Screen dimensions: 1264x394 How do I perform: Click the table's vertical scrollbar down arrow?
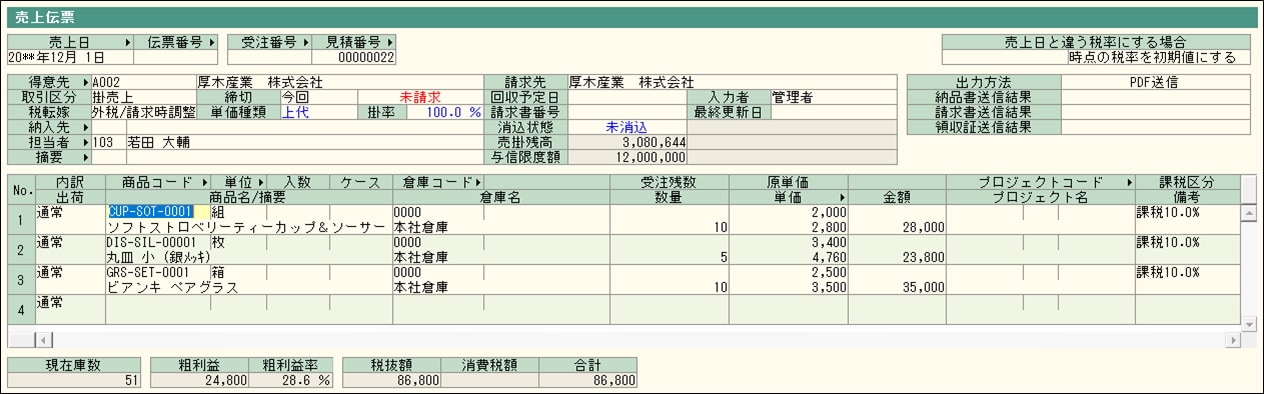pos(1248,325)
